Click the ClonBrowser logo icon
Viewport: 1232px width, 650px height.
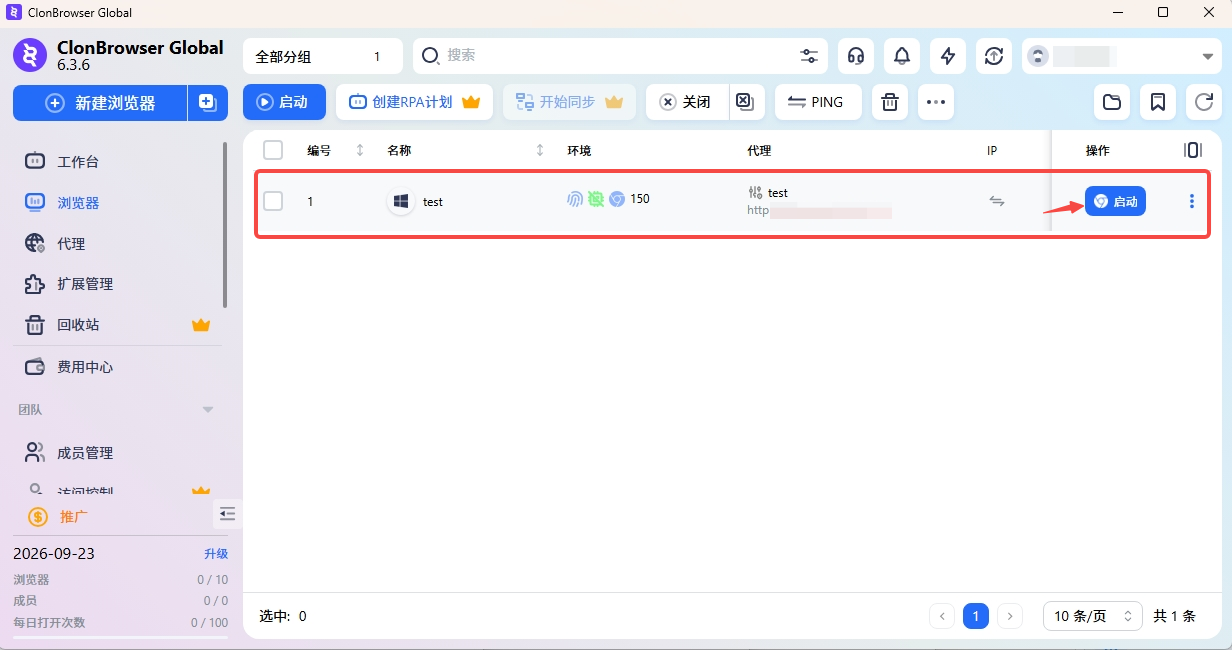click(30, 56)
